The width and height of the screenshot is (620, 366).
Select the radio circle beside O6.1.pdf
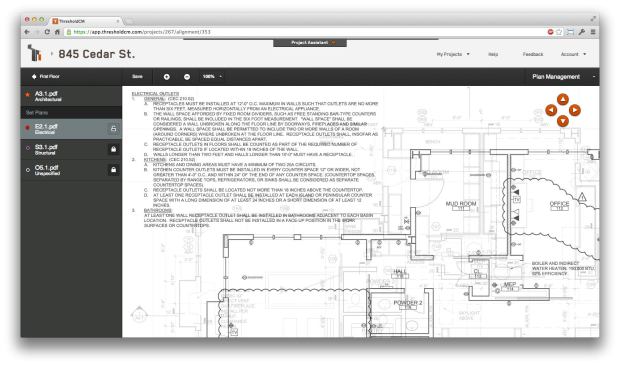point(28,170)
